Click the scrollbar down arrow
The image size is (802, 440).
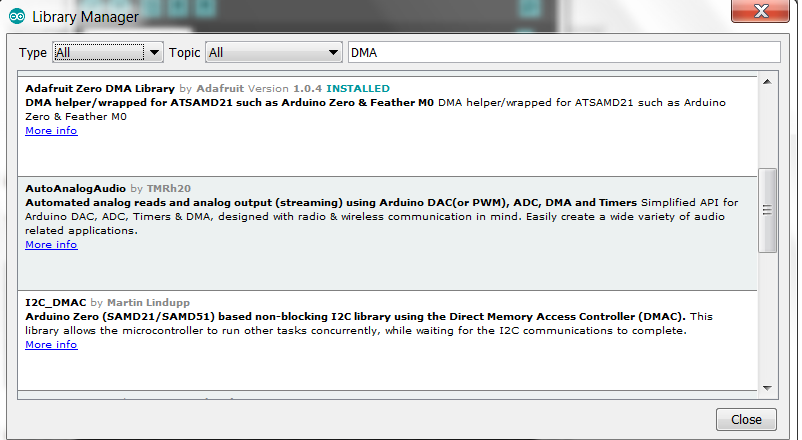768,388
